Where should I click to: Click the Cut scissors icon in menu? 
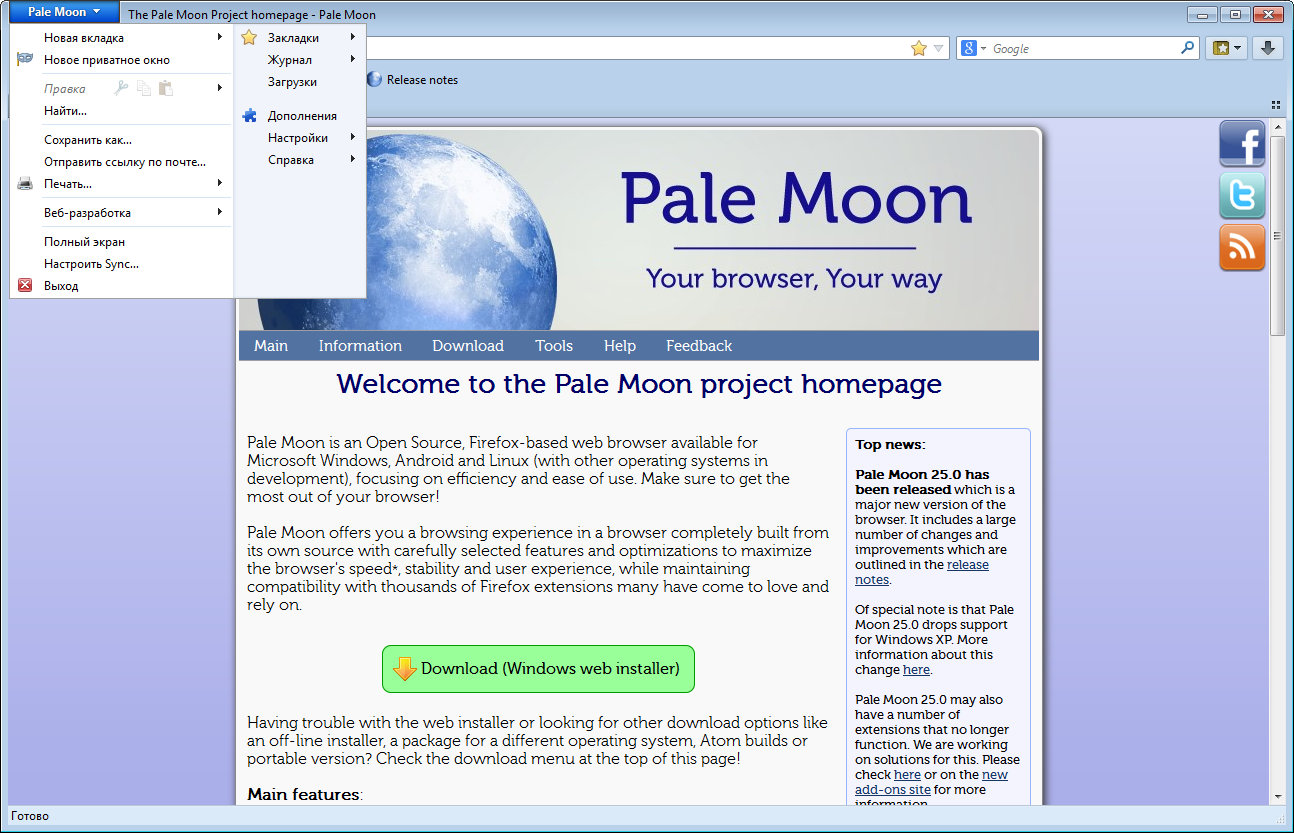click(x=121, y=88)
